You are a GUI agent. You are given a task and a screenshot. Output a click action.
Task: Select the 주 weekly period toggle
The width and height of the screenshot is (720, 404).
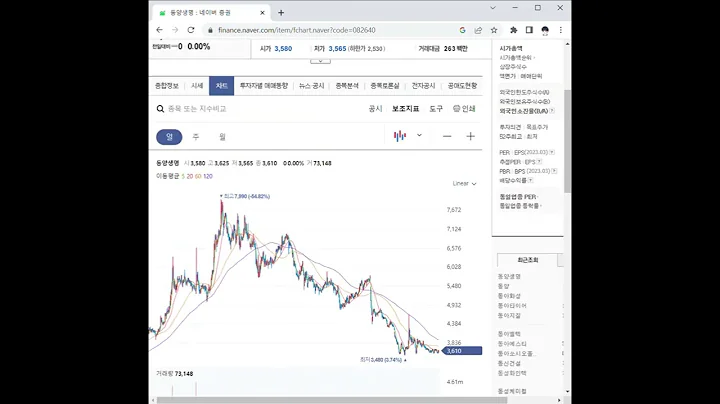pos(196,137)
